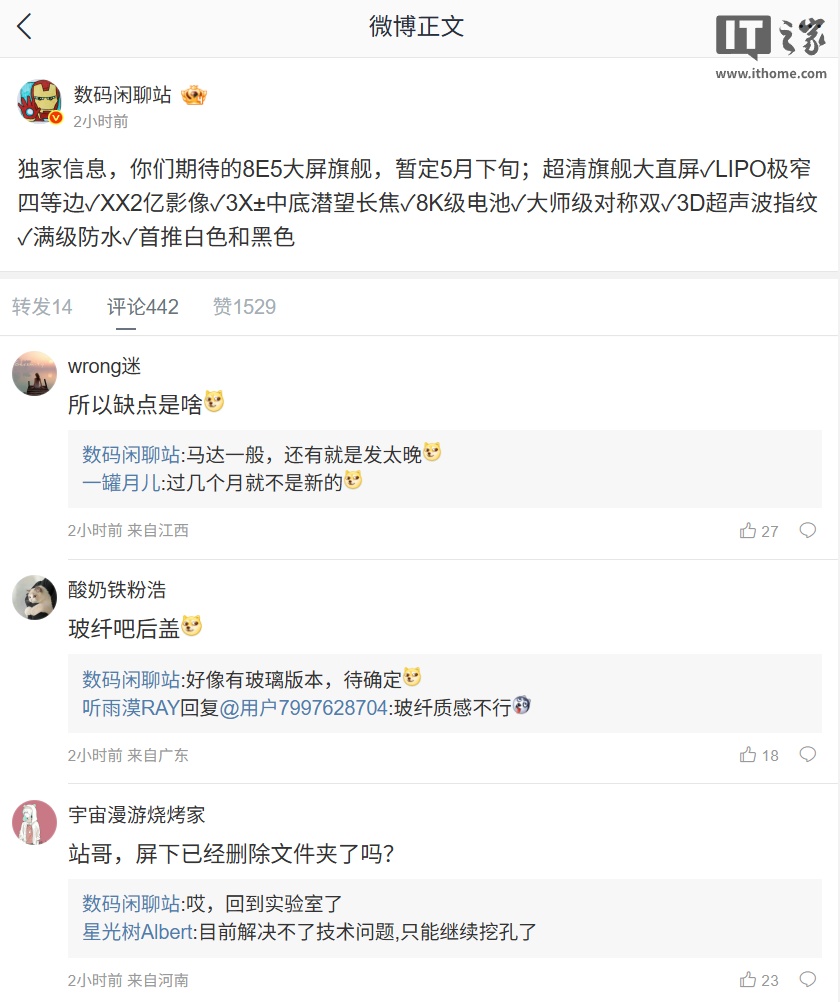The image size is (840, 1002).
Task: Open 数码闲聊站 profile from post header name
Action: (122, 95)
